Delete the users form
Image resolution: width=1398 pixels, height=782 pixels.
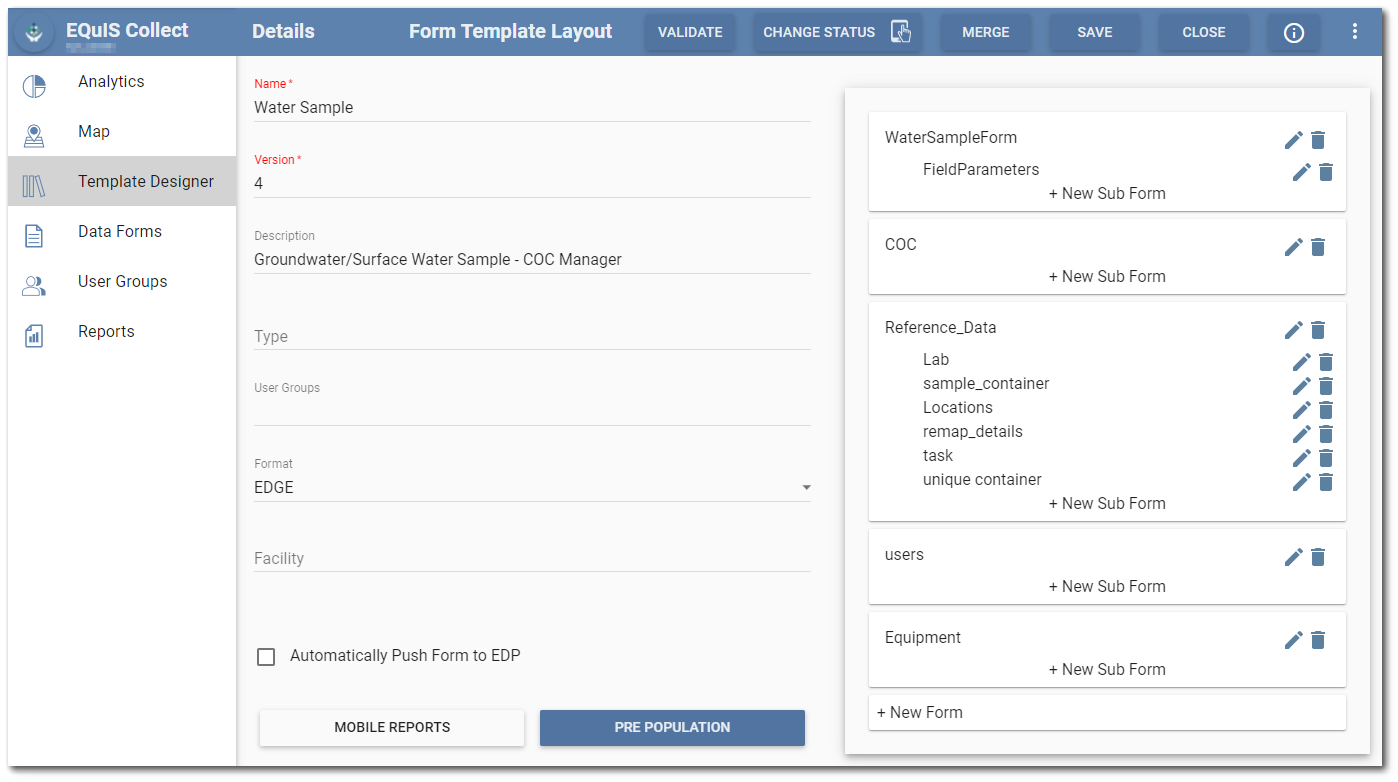1318,557
